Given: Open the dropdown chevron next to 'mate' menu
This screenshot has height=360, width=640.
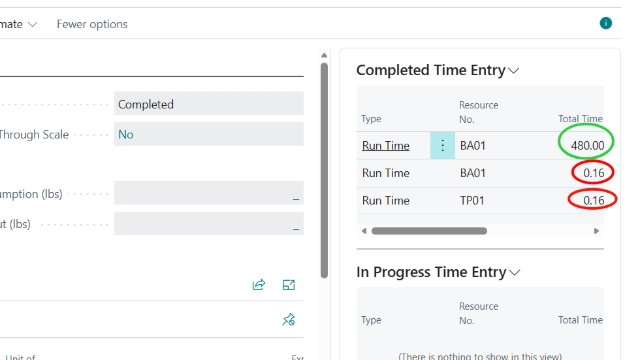Looking at the screenshot, I should (32, 24).
